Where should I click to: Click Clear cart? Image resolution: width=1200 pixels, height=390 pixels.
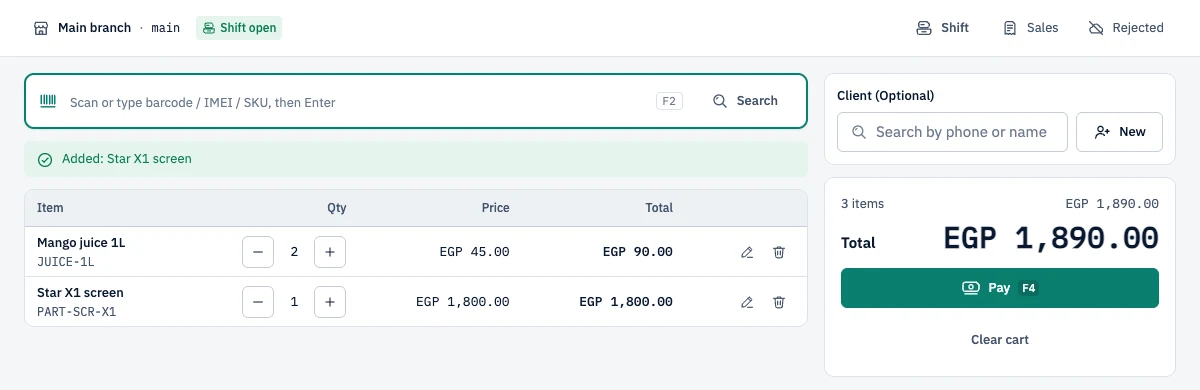1000,340
